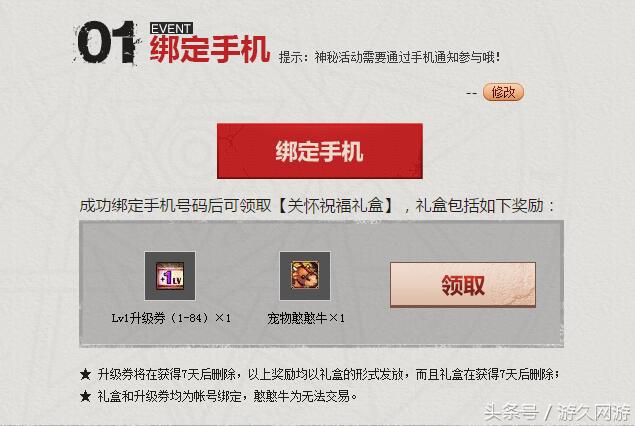This screenshot has width=635, height=426.
Task: Click the large 01 event number graphic
Action: [x=107, y=43]
